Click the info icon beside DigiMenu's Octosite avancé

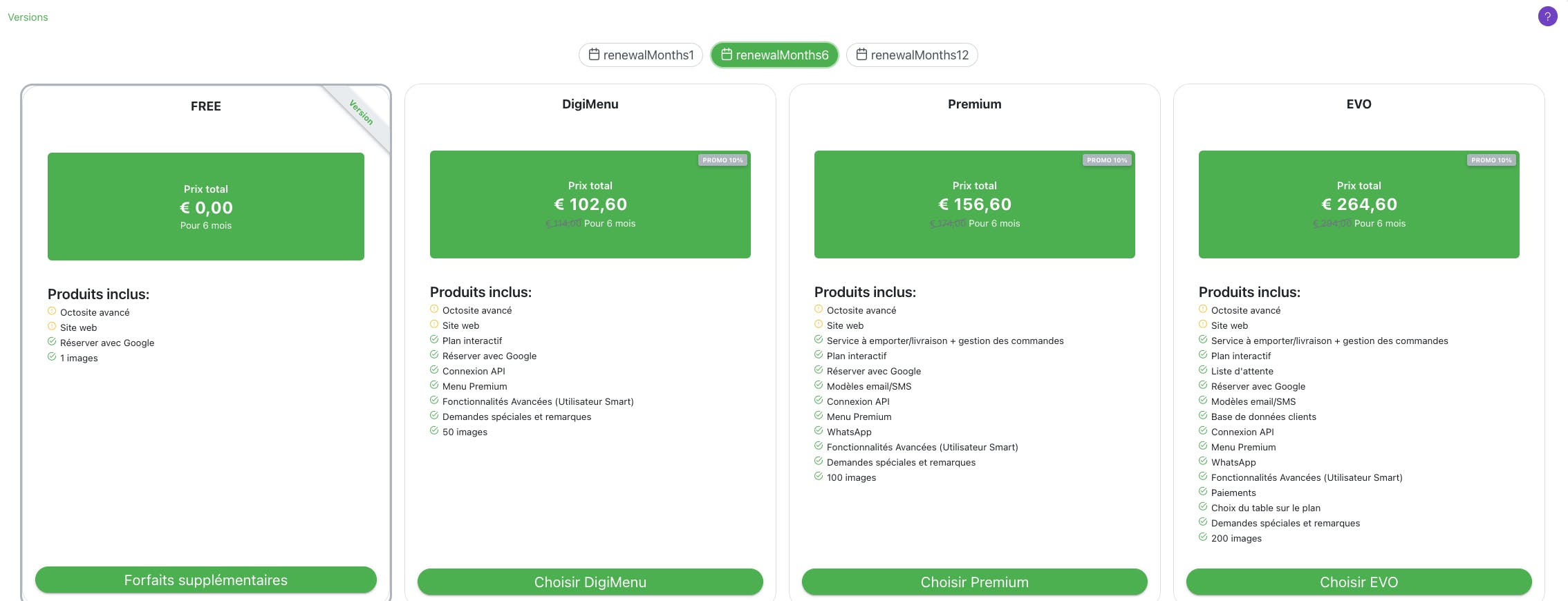coord(434,309)
